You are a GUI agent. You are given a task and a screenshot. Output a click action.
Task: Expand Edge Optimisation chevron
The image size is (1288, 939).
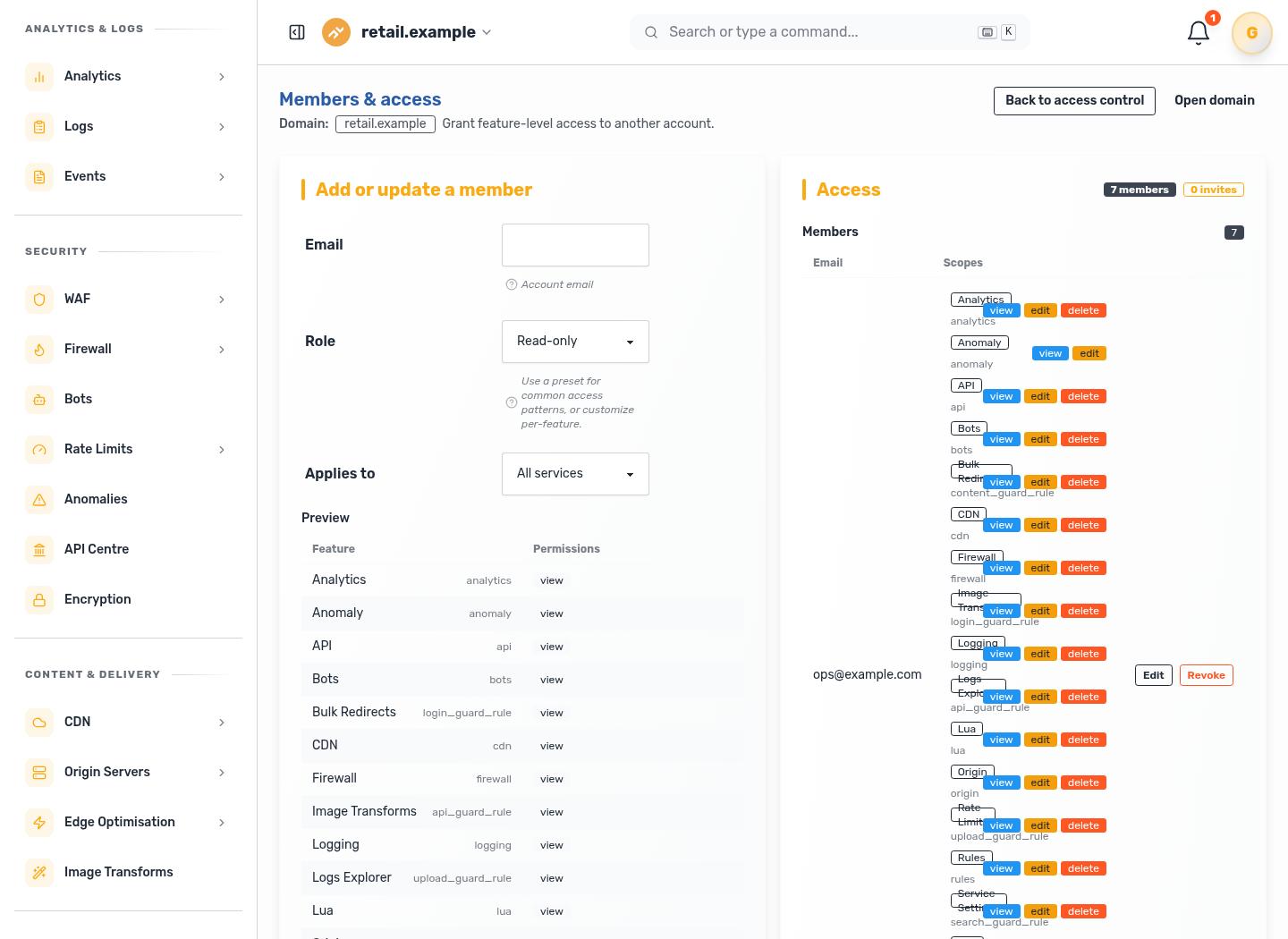click(222, 823)
